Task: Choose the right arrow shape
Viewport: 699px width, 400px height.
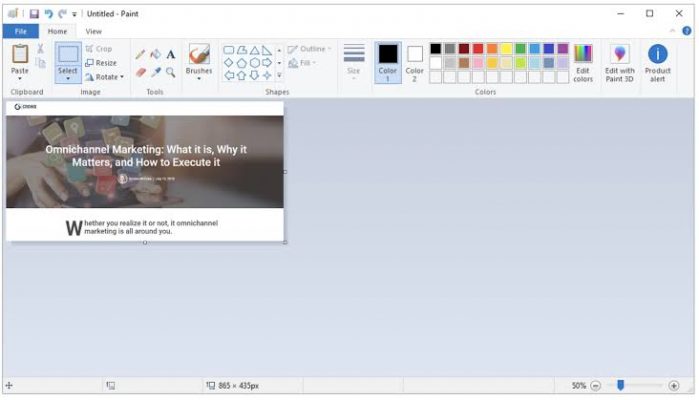Action: [267, 63]
